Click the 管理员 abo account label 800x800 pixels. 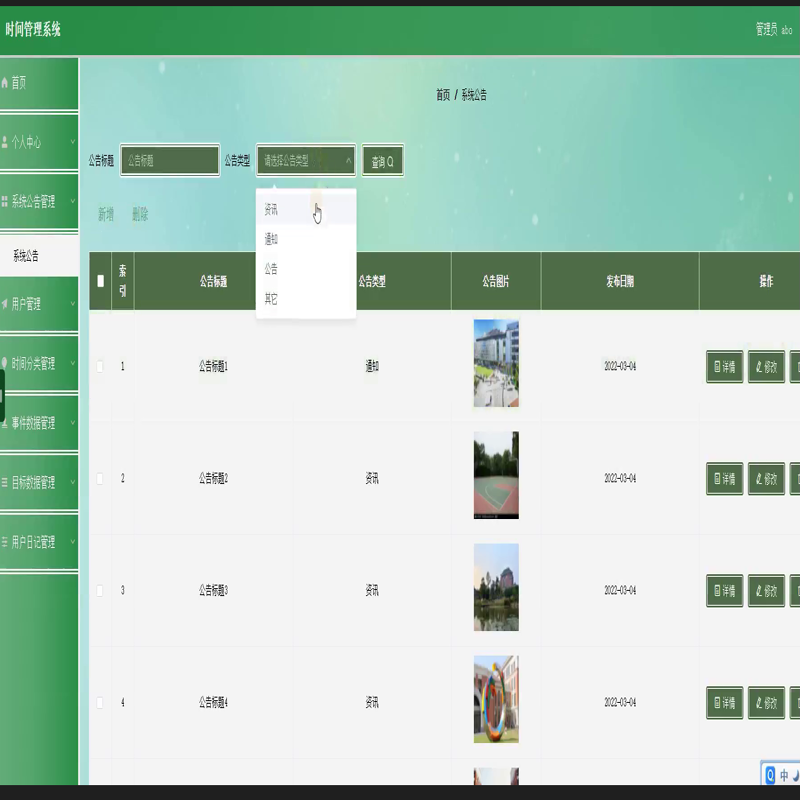pos(773,30)
